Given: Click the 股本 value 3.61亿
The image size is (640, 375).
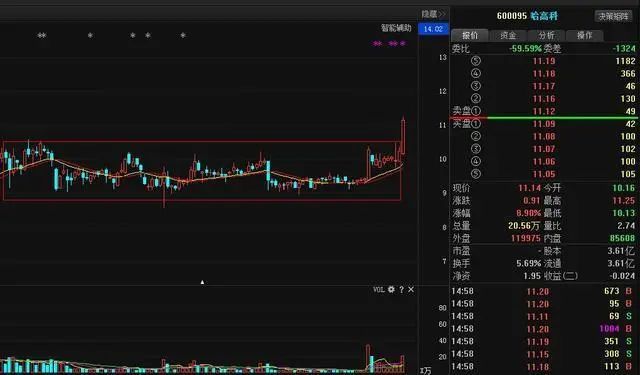Looking at the screenshot, I should pos(621,251).
